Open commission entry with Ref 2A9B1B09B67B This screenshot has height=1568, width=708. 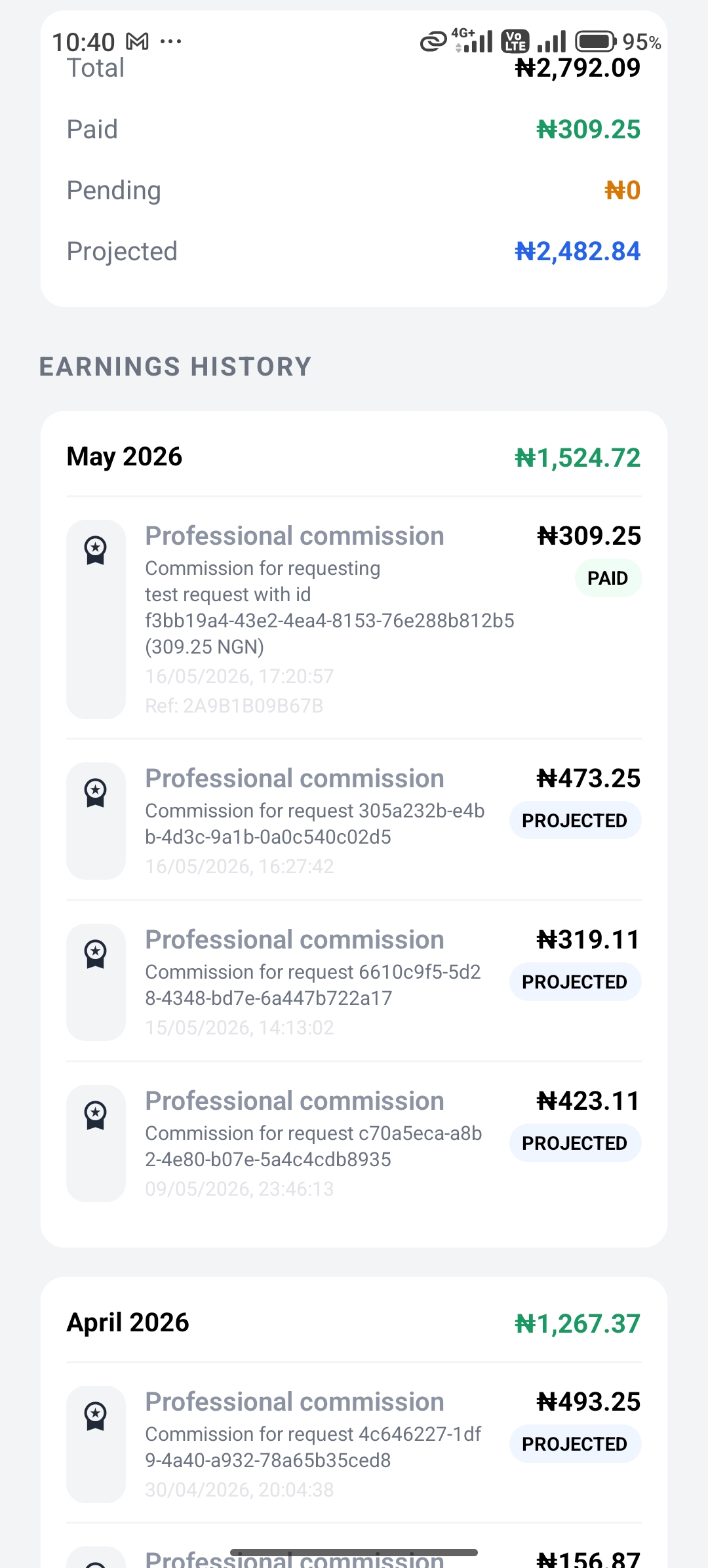click(354, 619)
